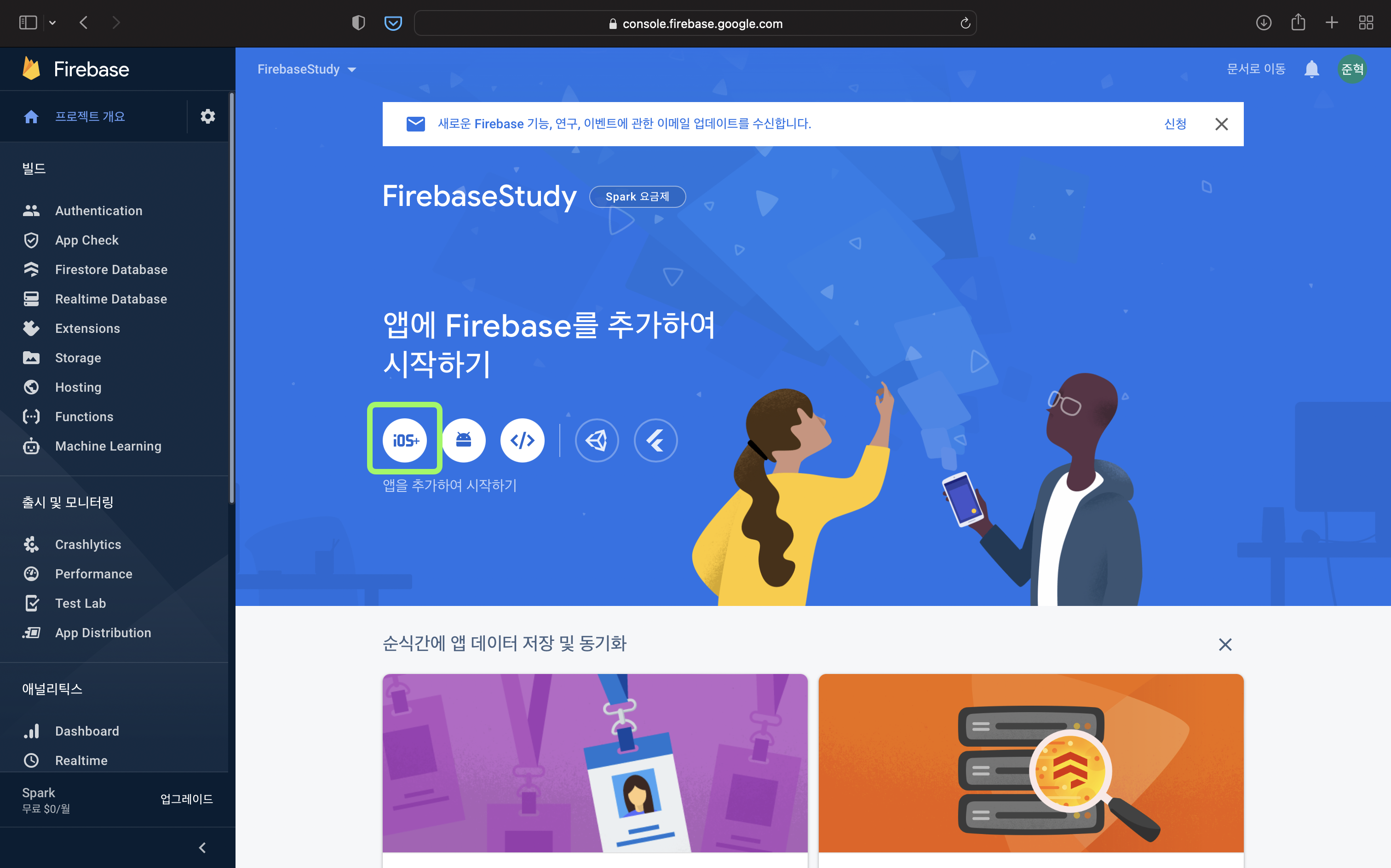
Task: Open Safari sidebar options dropdown arrow
Action: 52,23
